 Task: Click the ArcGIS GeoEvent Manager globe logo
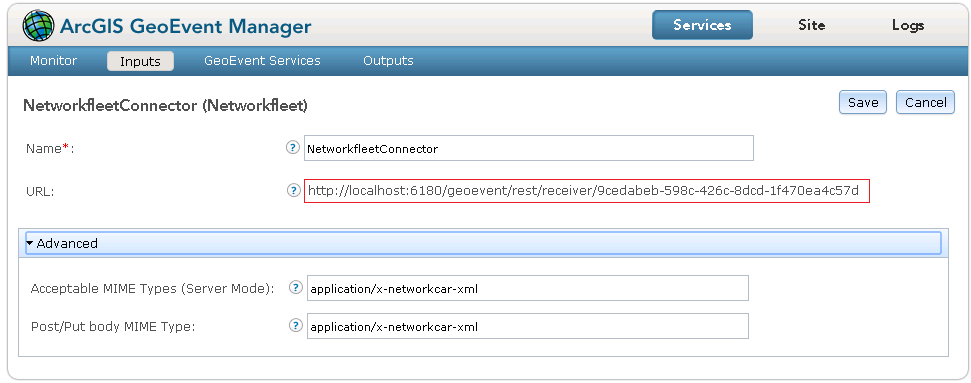pyautogui.click(x=39, y=26)
